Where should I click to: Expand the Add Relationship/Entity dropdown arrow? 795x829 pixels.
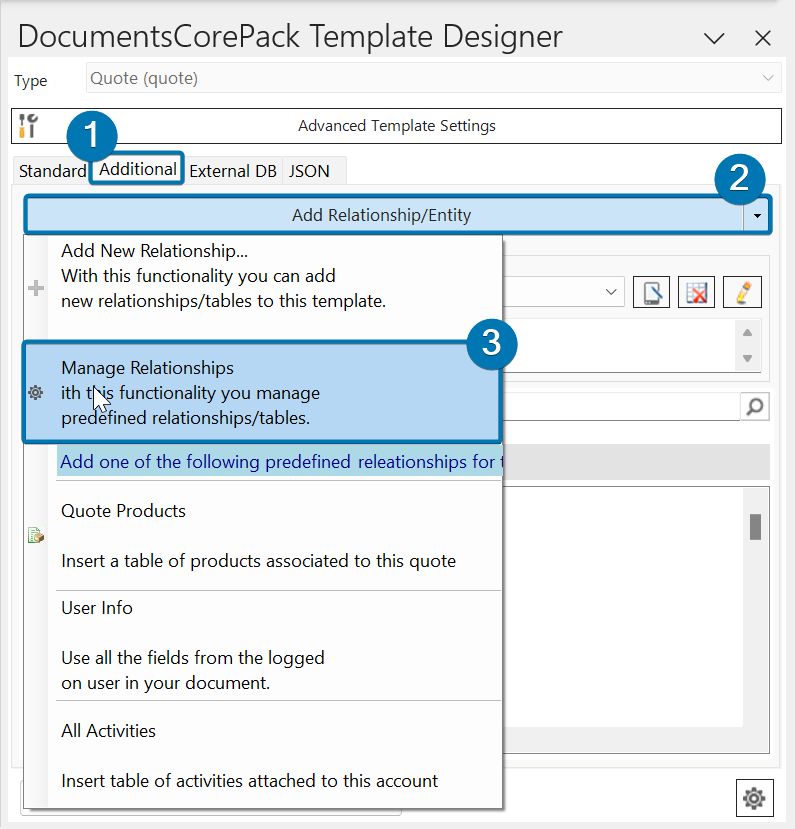(757, 214)
